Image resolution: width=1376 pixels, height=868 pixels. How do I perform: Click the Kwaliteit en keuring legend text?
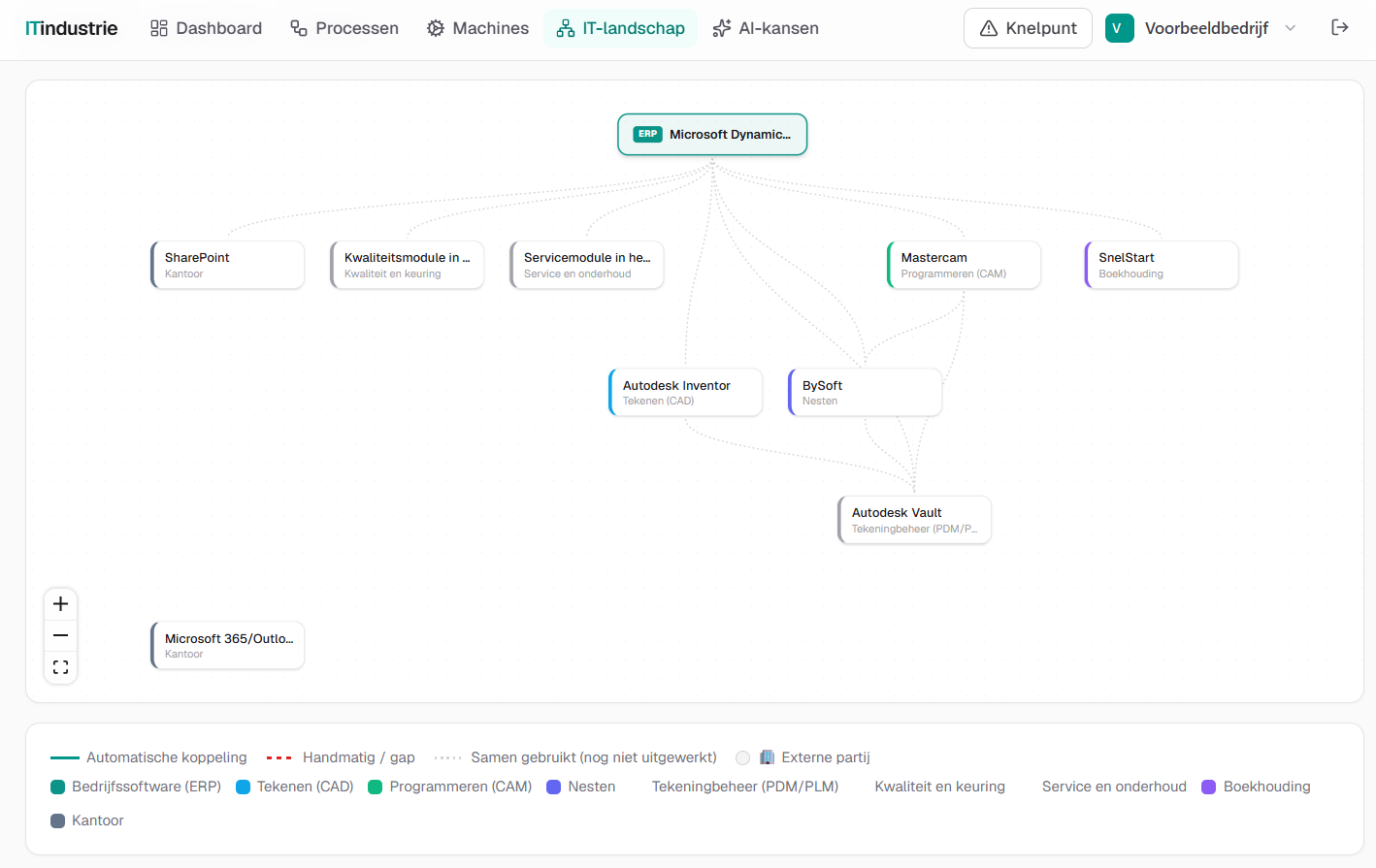(940, 787)
